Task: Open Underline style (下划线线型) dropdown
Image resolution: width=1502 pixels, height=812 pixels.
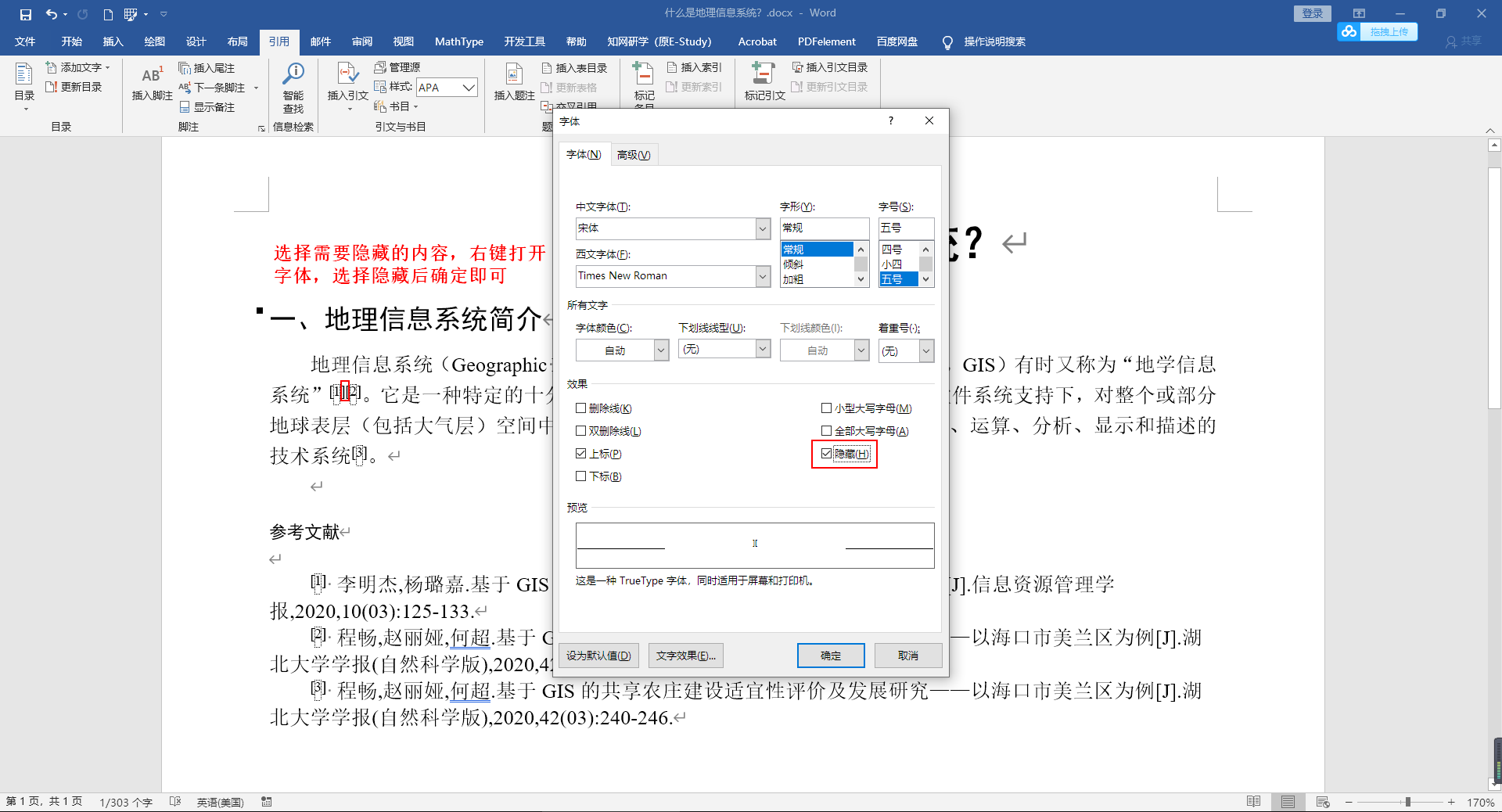Action: click(x=763, y=349)
